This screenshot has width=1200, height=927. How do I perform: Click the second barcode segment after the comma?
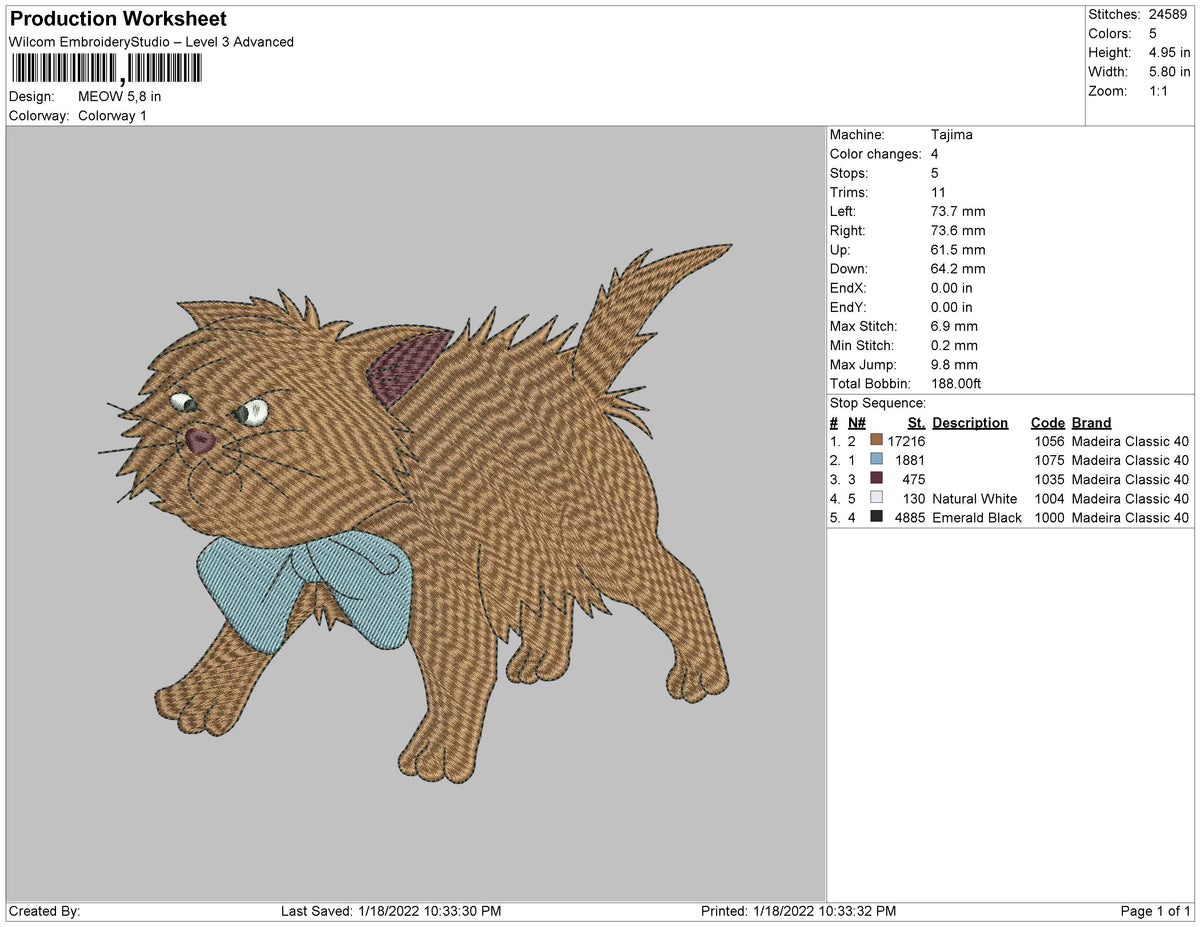165,68
